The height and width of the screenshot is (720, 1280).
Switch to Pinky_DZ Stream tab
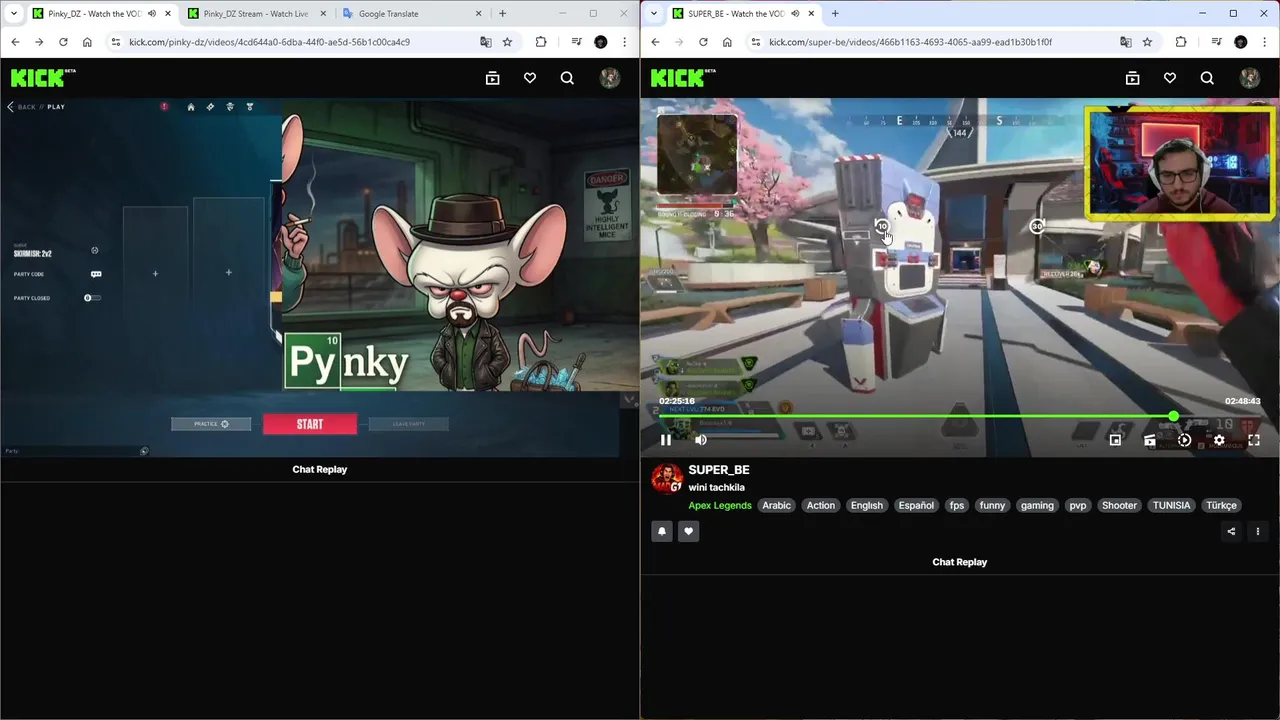257,14
